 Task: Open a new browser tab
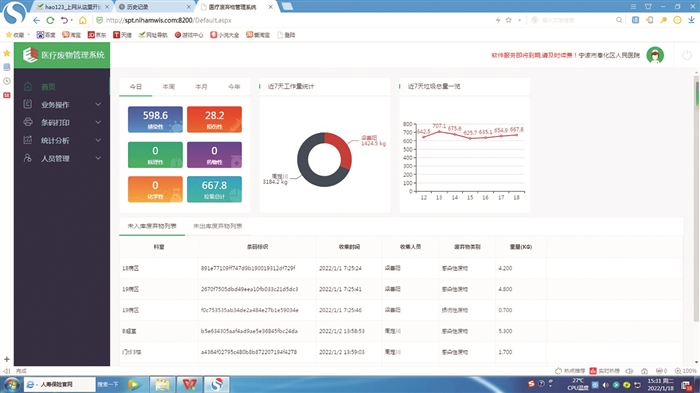pyautogui.click(x=287, y=6)
